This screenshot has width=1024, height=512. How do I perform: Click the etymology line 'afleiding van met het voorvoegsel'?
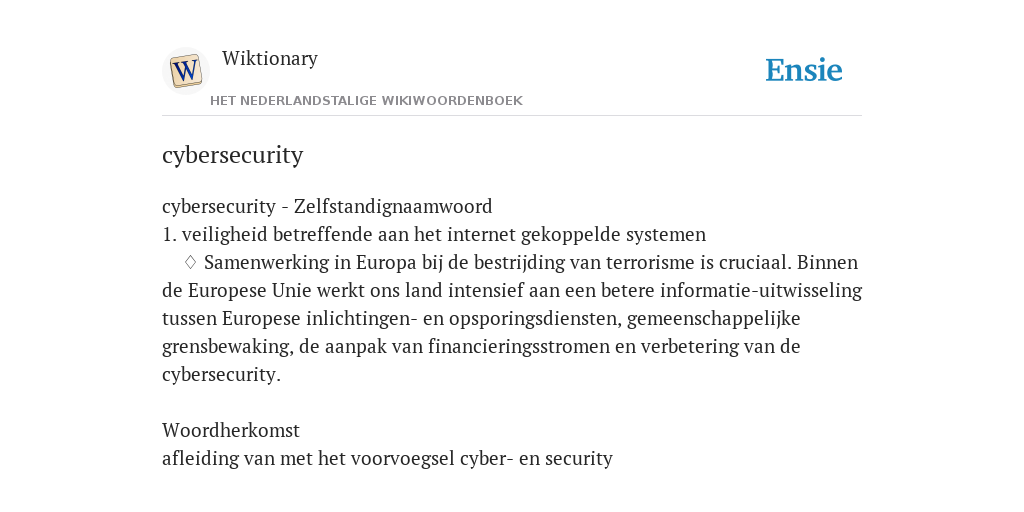click(x=387, y=458)
